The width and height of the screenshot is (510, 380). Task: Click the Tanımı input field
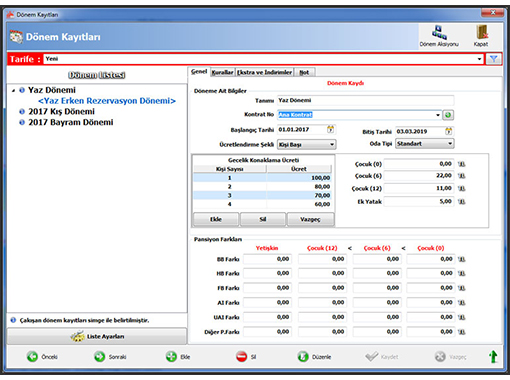click(365, 100)
